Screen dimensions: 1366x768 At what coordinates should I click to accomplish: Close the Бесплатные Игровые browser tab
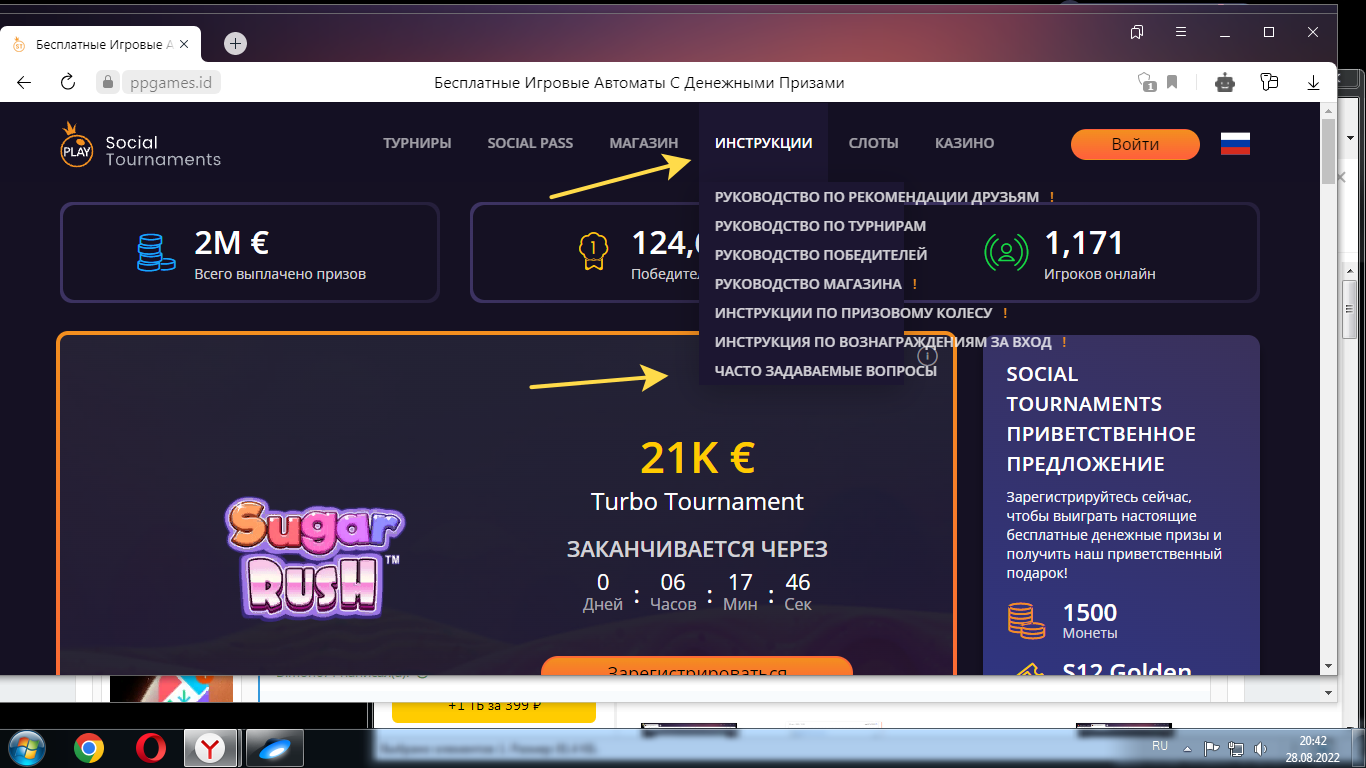[x=184, y=44]
